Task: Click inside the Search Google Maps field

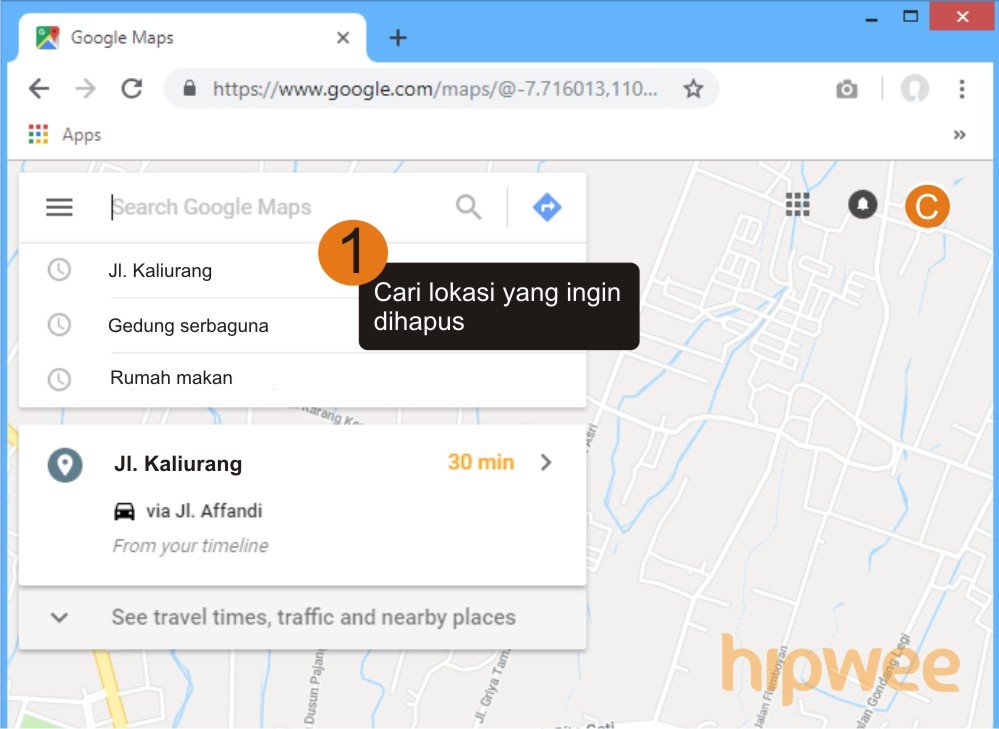Action: [x=250, y=207]
